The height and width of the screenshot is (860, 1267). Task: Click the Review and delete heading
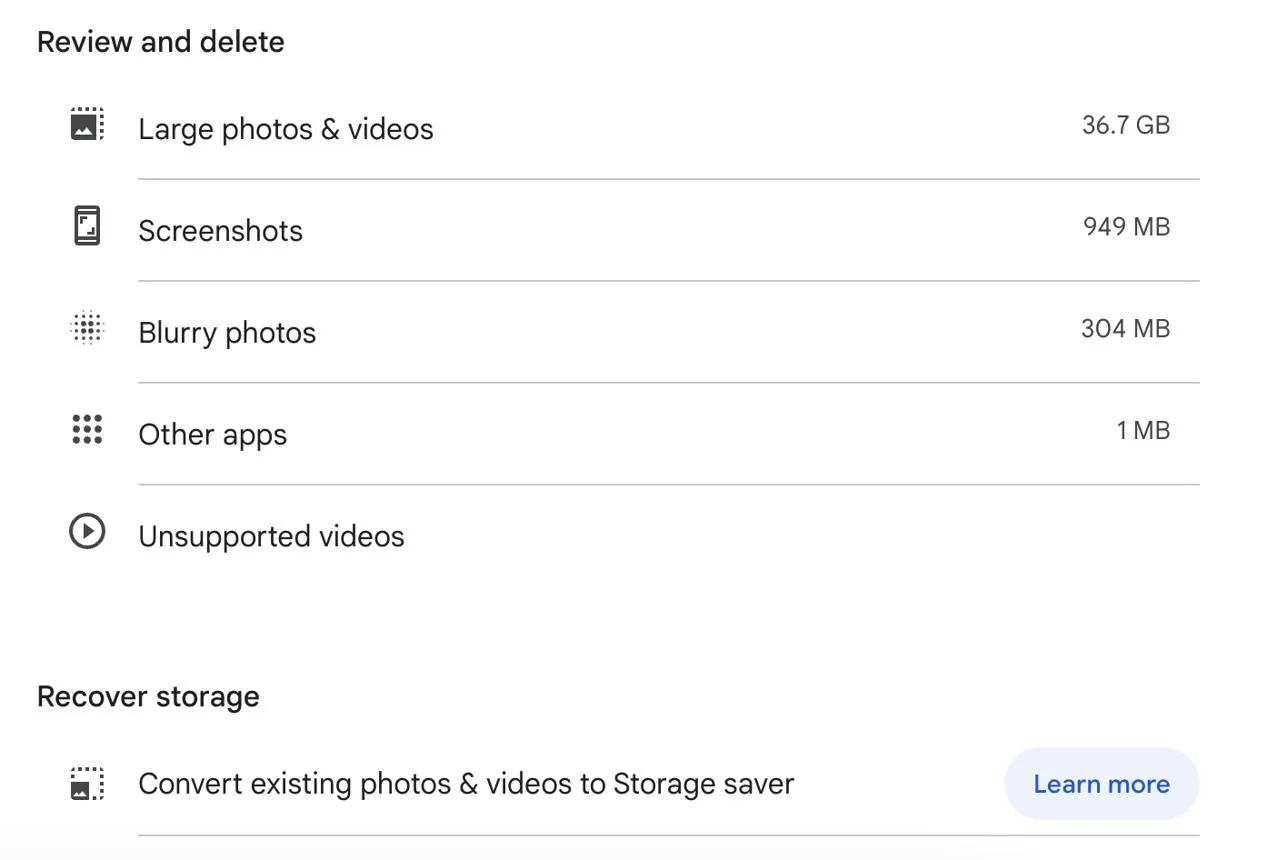pyautogui.click(x=161, y=42)
